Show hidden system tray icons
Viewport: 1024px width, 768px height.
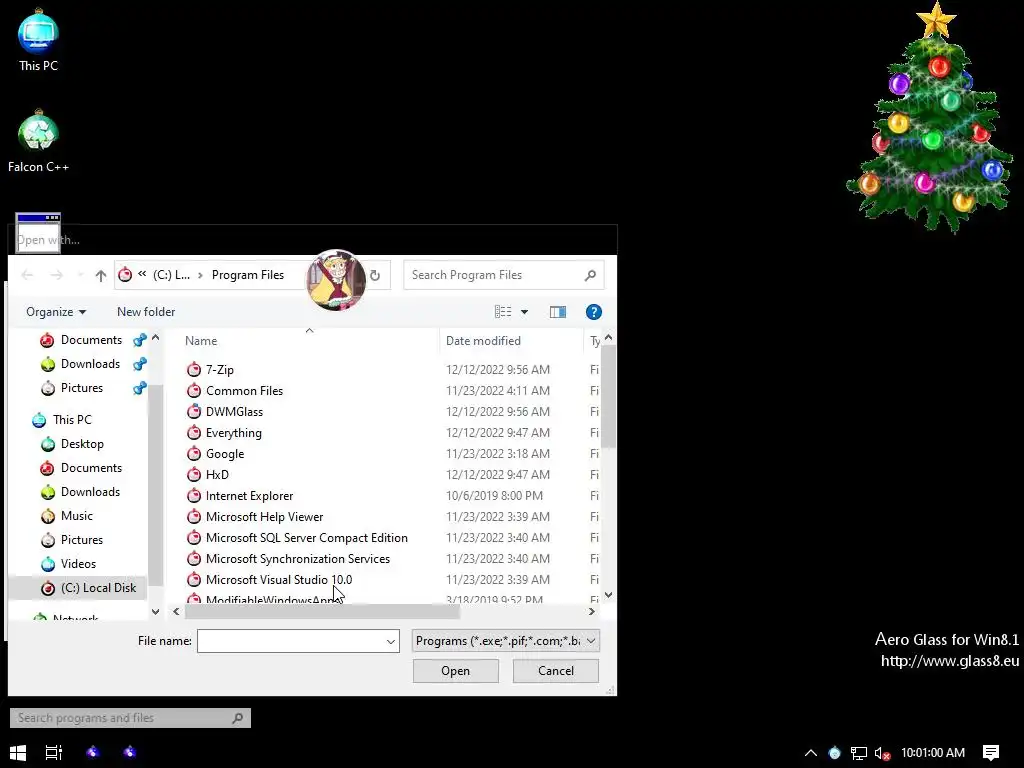pos(810,753)
